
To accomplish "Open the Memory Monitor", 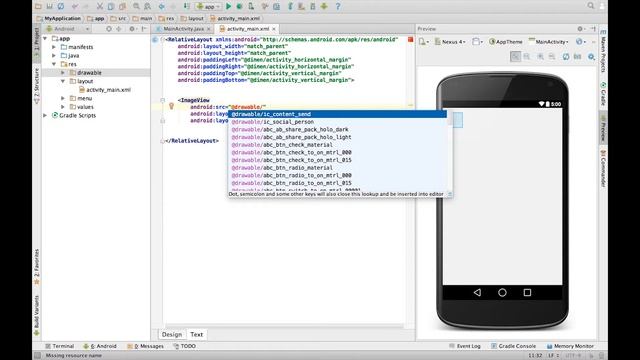I will click(570, 346).
